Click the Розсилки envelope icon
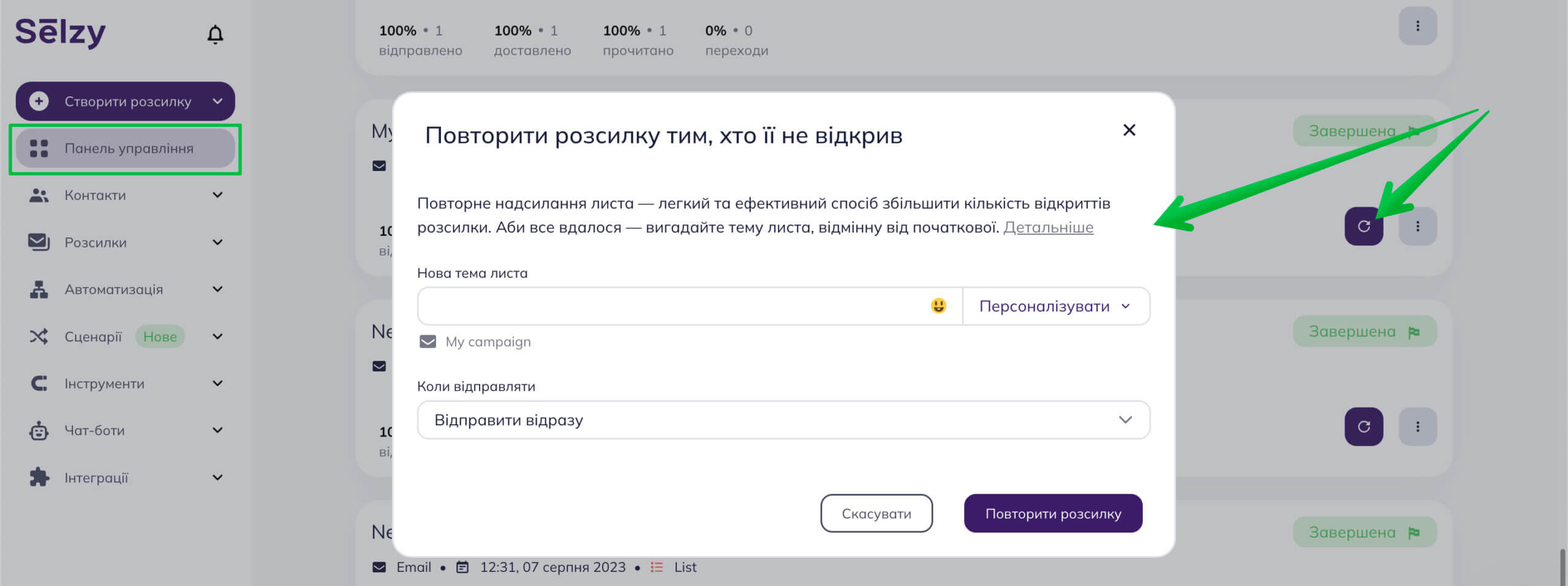The image size is (1568, 586). coord(39,242)
